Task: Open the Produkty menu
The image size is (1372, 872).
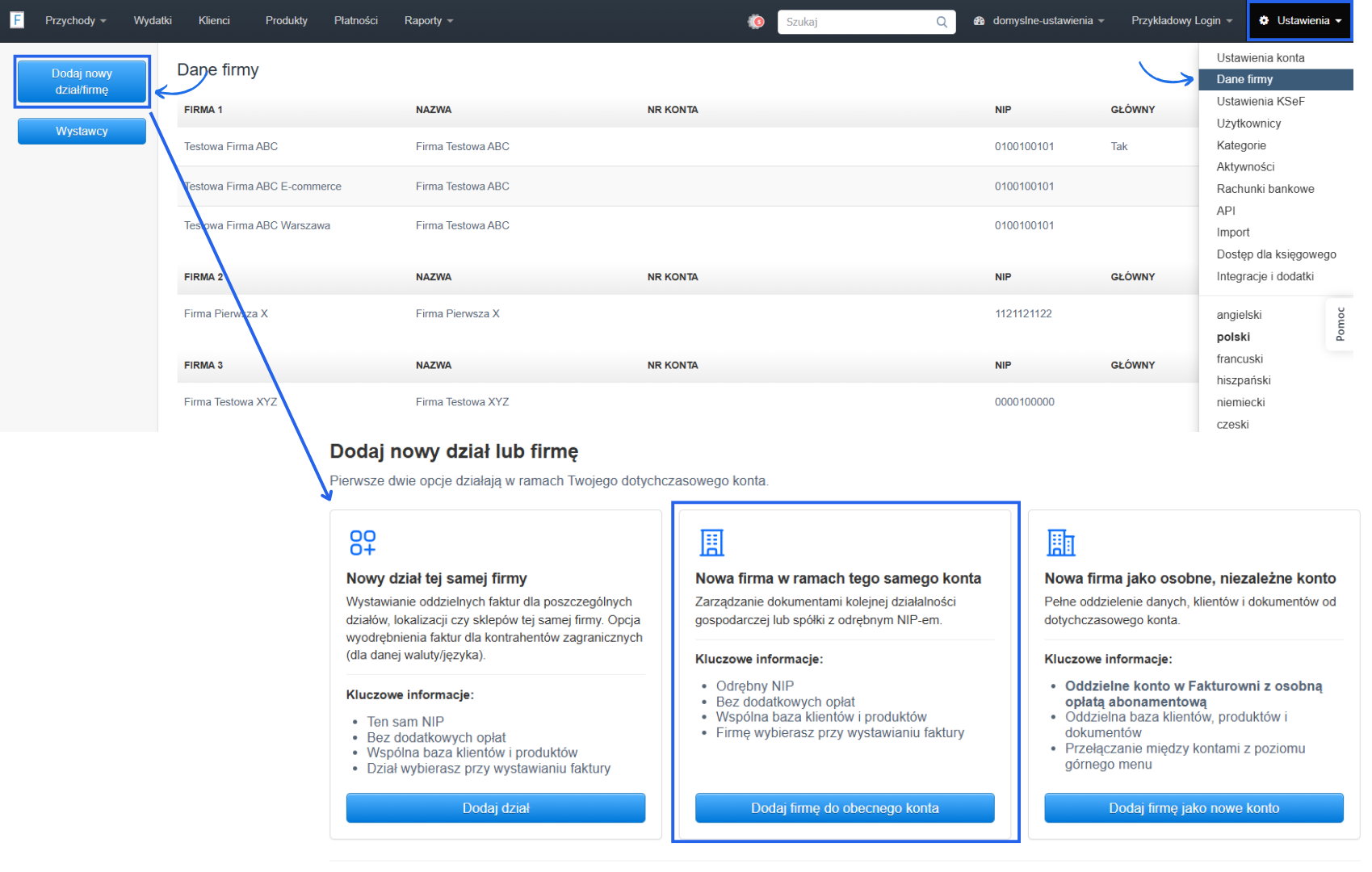Action: (287, 21)
